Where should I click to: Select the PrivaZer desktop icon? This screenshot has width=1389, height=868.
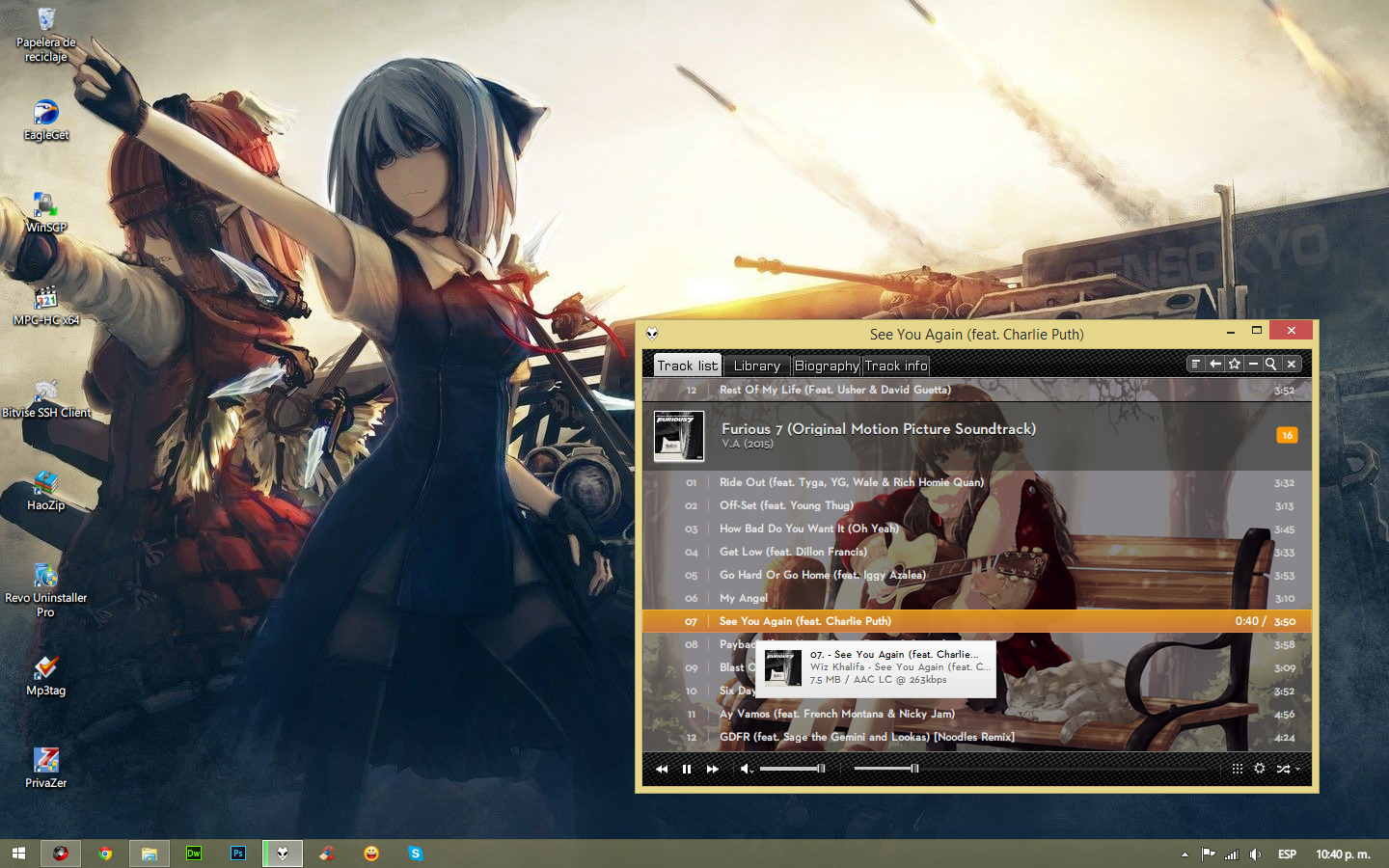[45, 769]
